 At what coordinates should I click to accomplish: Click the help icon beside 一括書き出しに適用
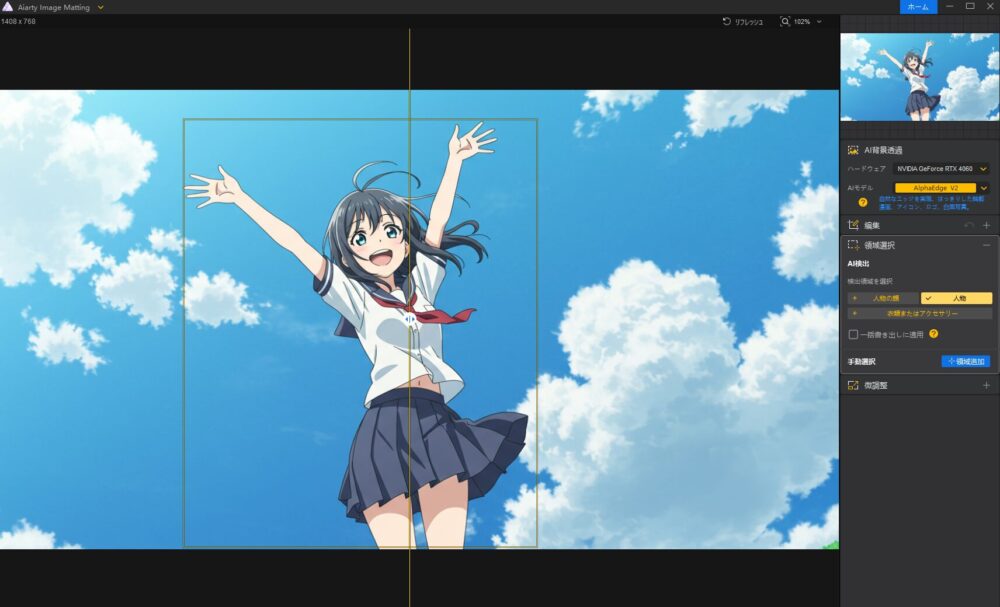click(934, 333)
